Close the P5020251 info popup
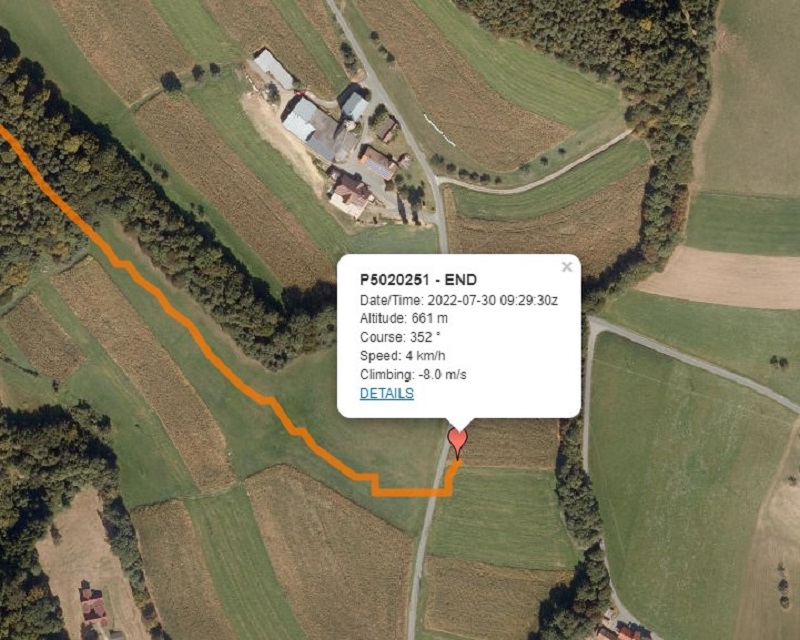The image size is (800, 640). click(567, 267)
